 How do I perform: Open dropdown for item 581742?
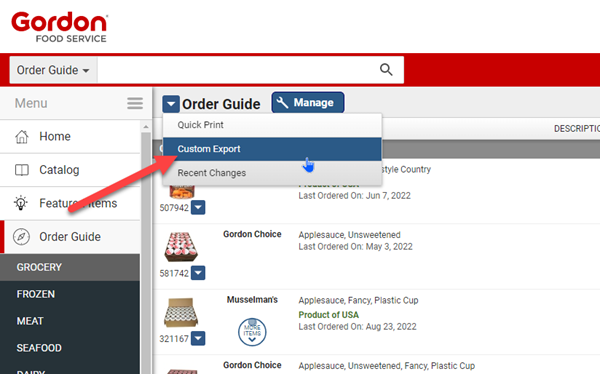point(198,273)
